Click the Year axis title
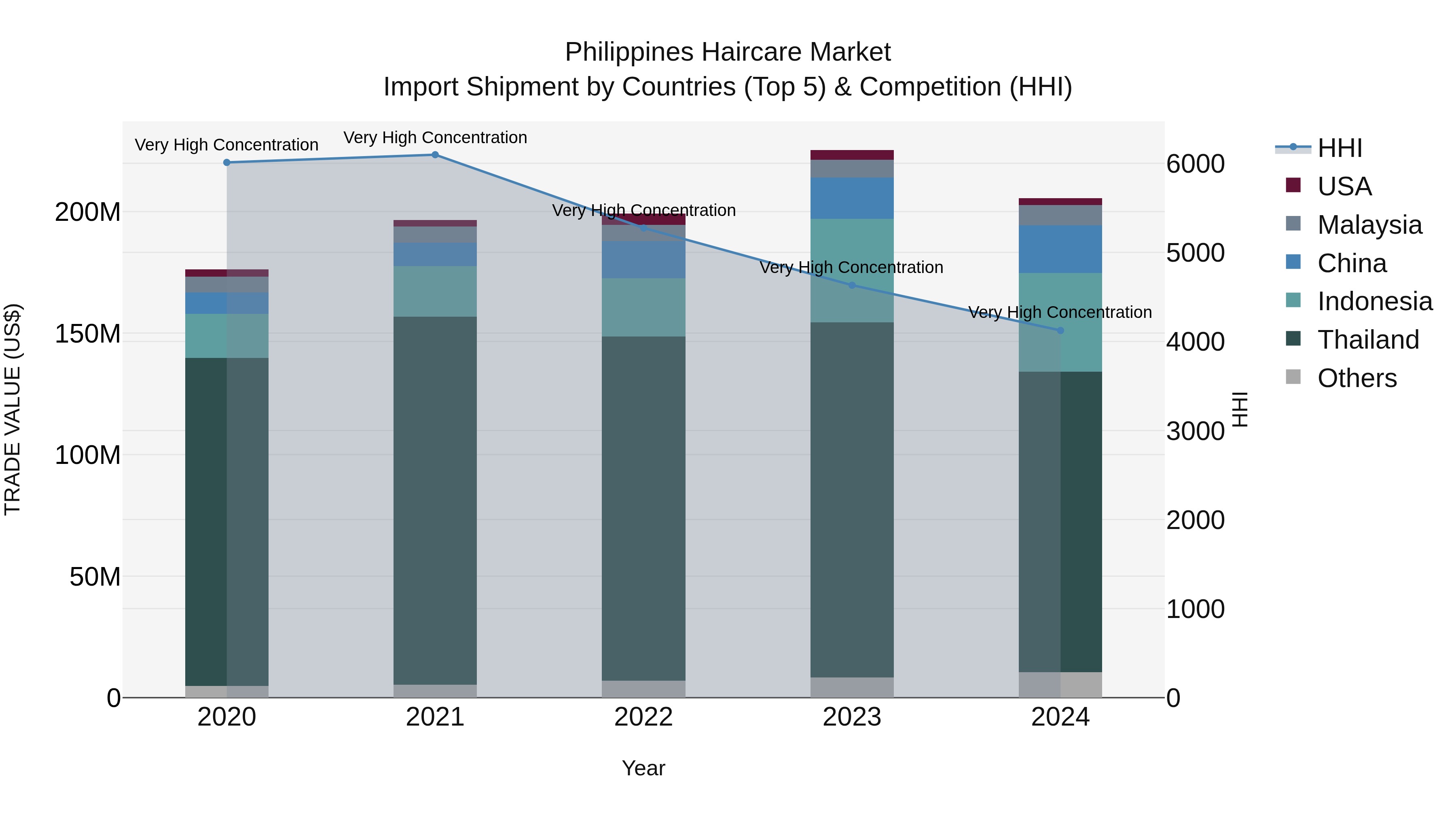Viewport: 1456px width, 819px height. click(x=643, y=769)
